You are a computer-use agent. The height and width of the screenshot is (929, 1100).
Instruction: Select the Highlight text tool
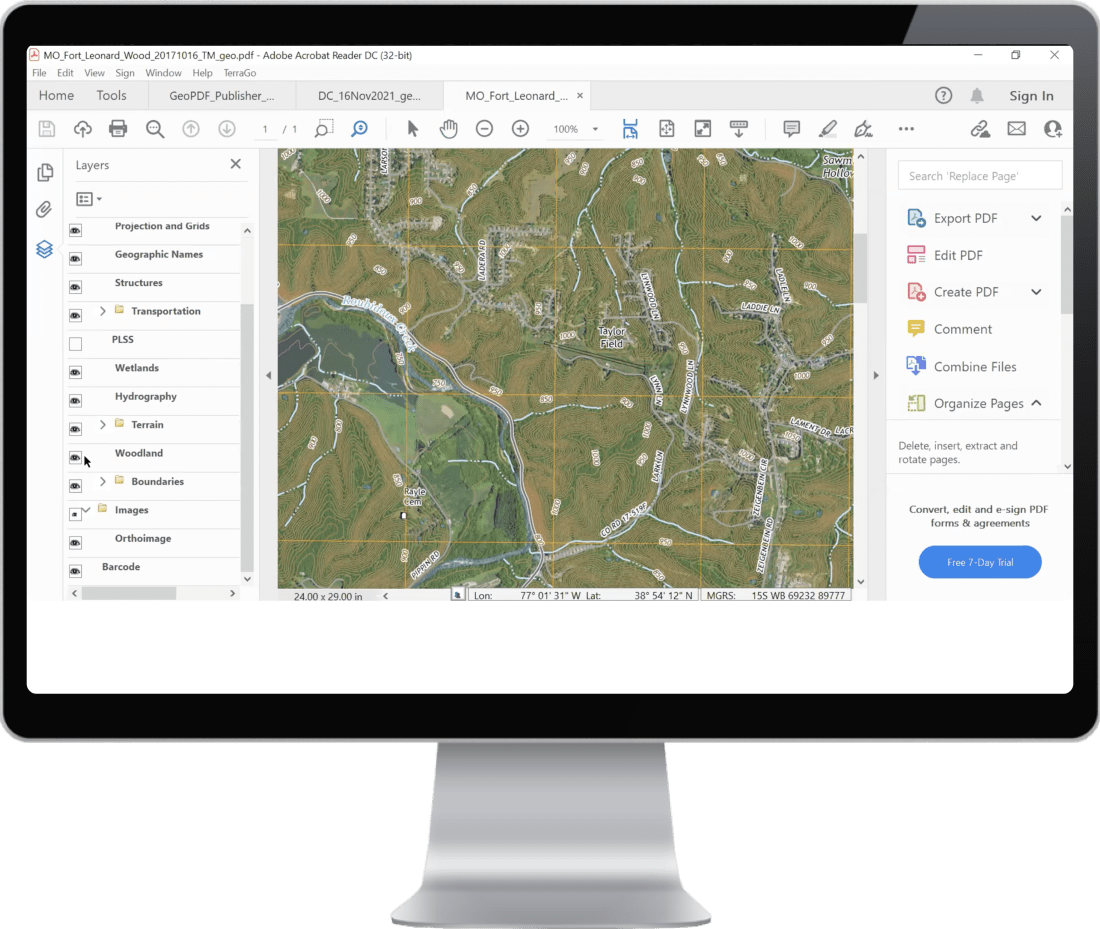(x=827, y=128)
